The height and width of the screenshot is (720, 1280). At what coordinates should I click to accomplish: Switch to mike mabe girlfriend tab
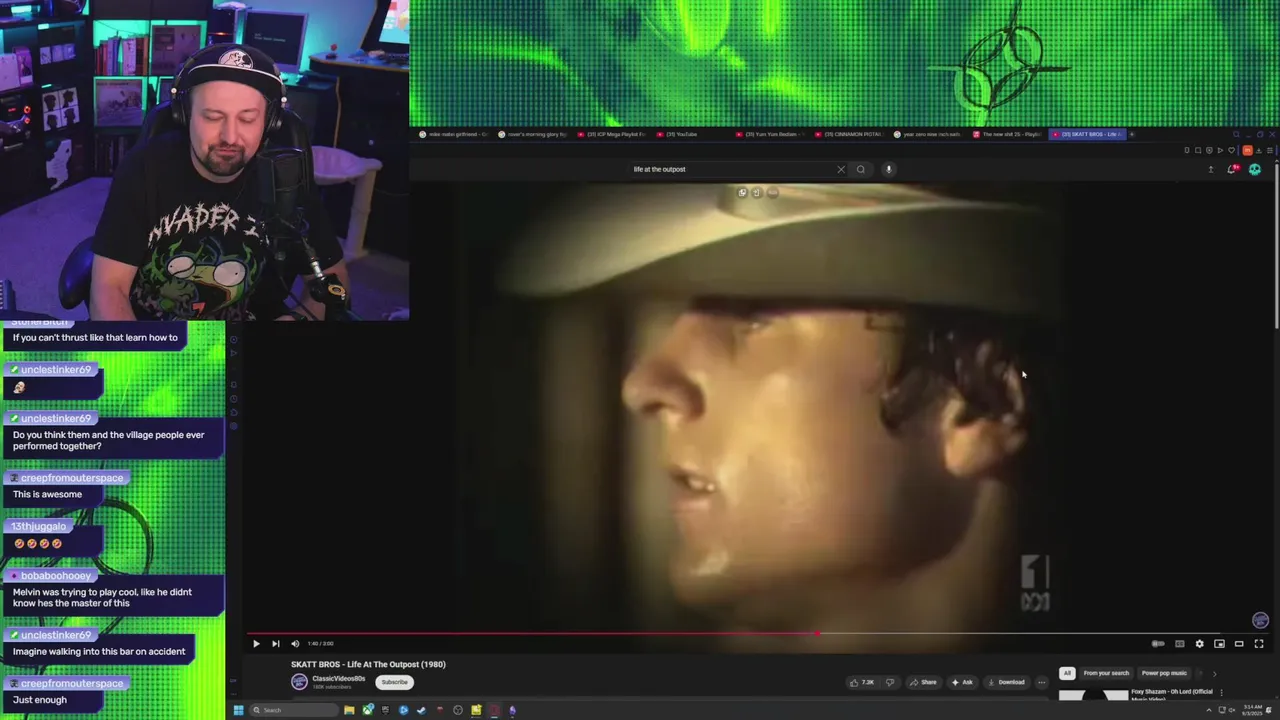pyautogui.click(x=453, y=134)
